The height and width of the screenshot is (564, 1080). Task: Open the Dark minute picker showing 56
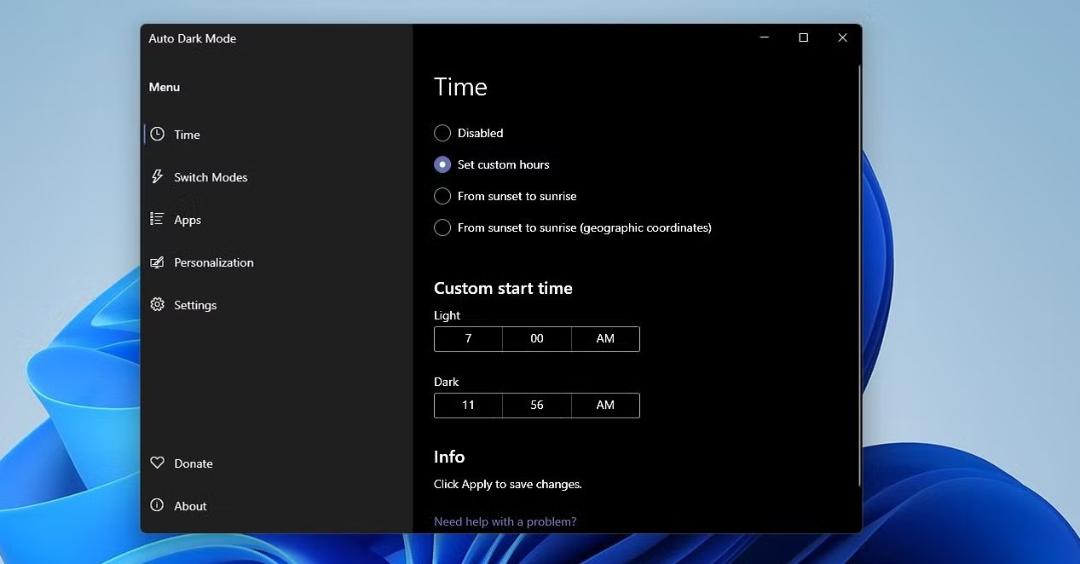(x=537, y=406)
